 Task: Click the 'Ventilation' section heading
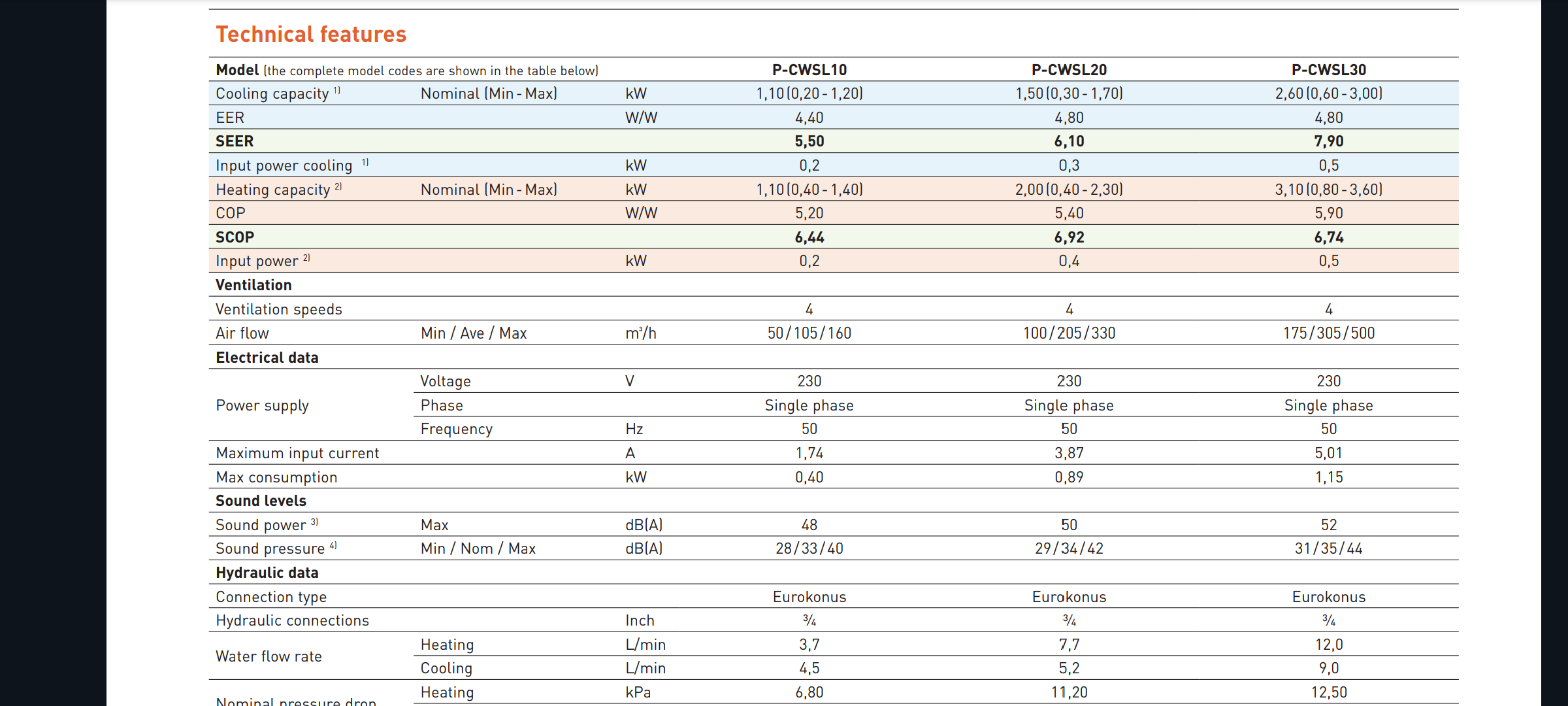(x=253, y=285)
